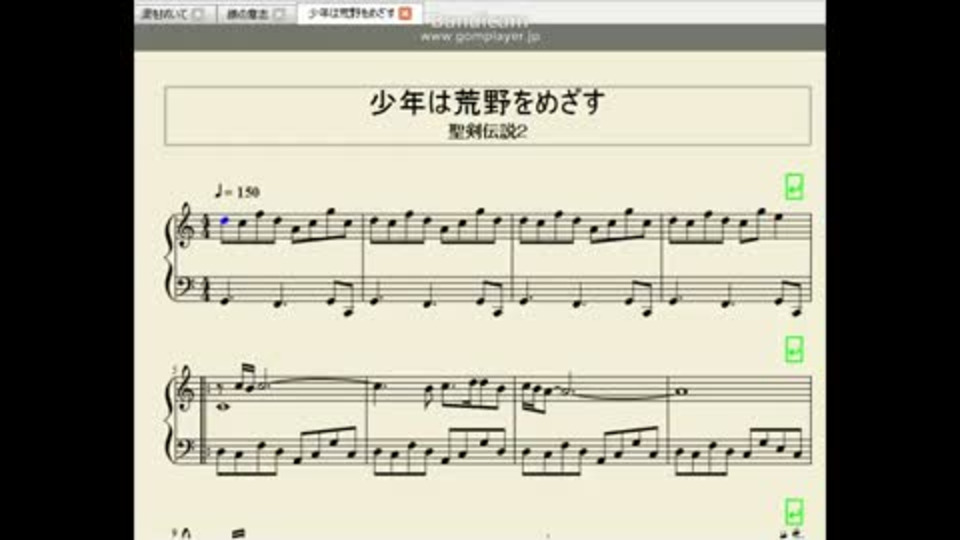Select whole note in measure 8 treble staff
Image resolution: width=960 pixels, height=540 pixels.
(682, 392)
